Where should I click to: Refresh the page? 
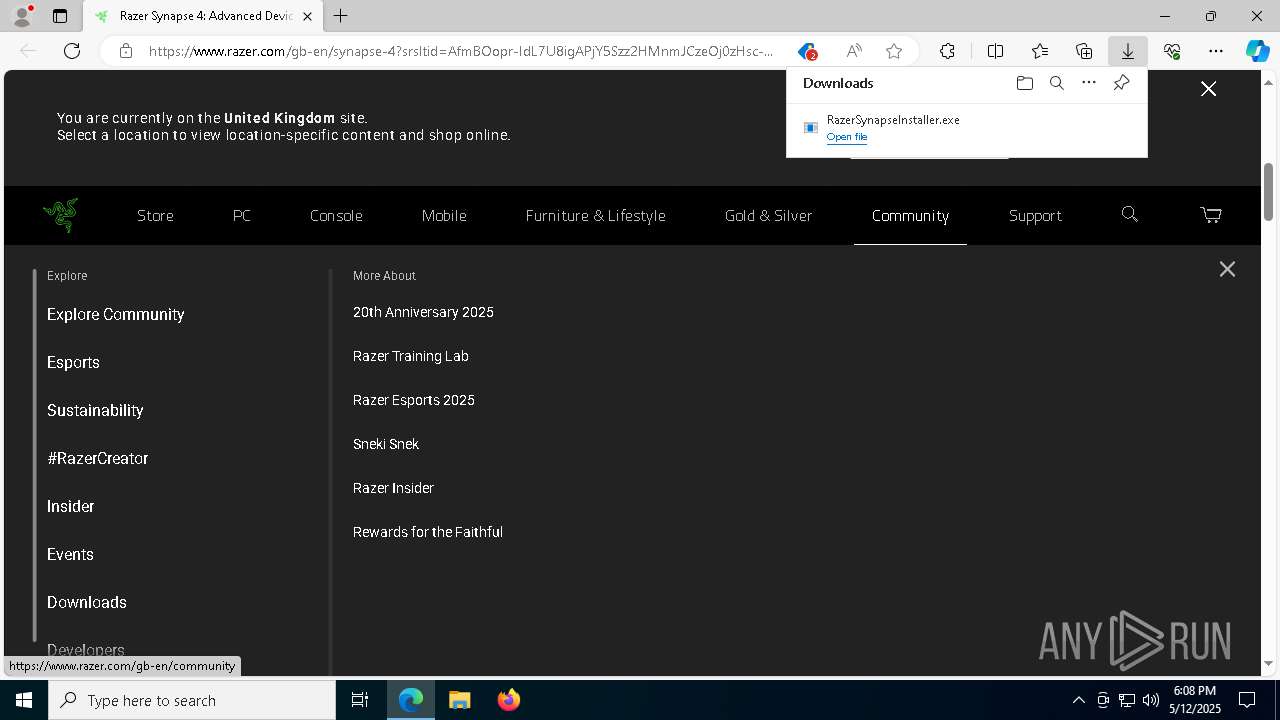click(72, 51)
